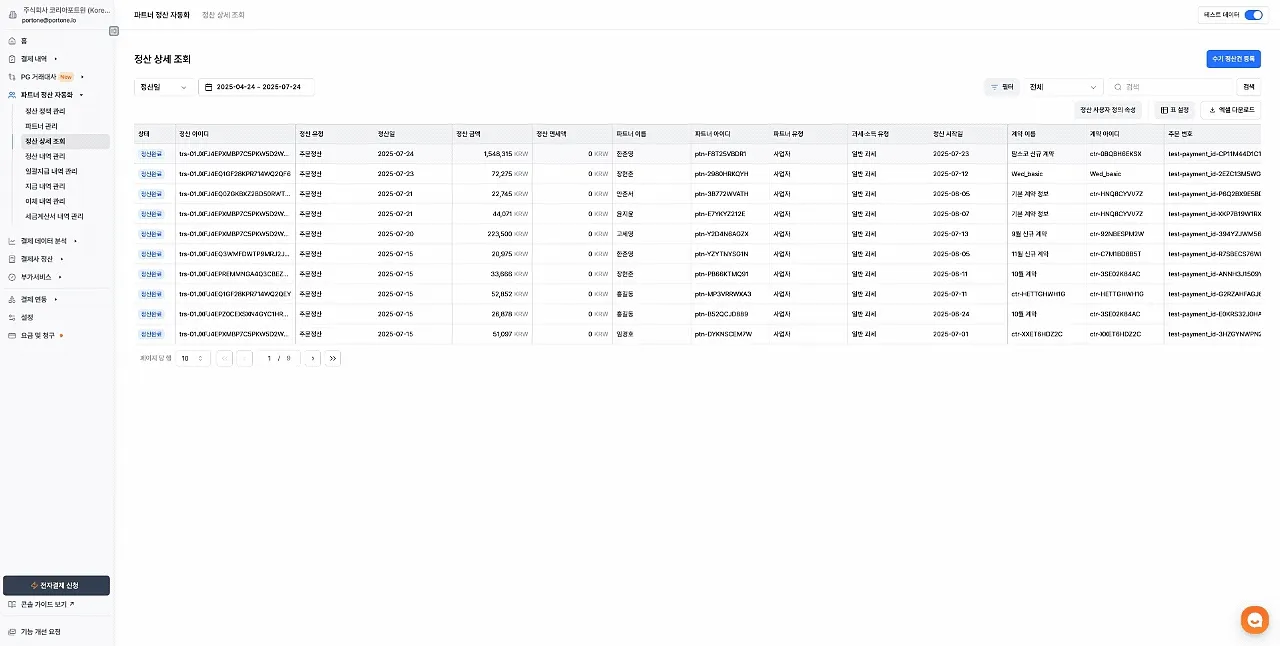The width and height of the screenshot is (1280, 646).
Task: Click the 요금 및 청구 billing icon
Action: pos(12,335)
